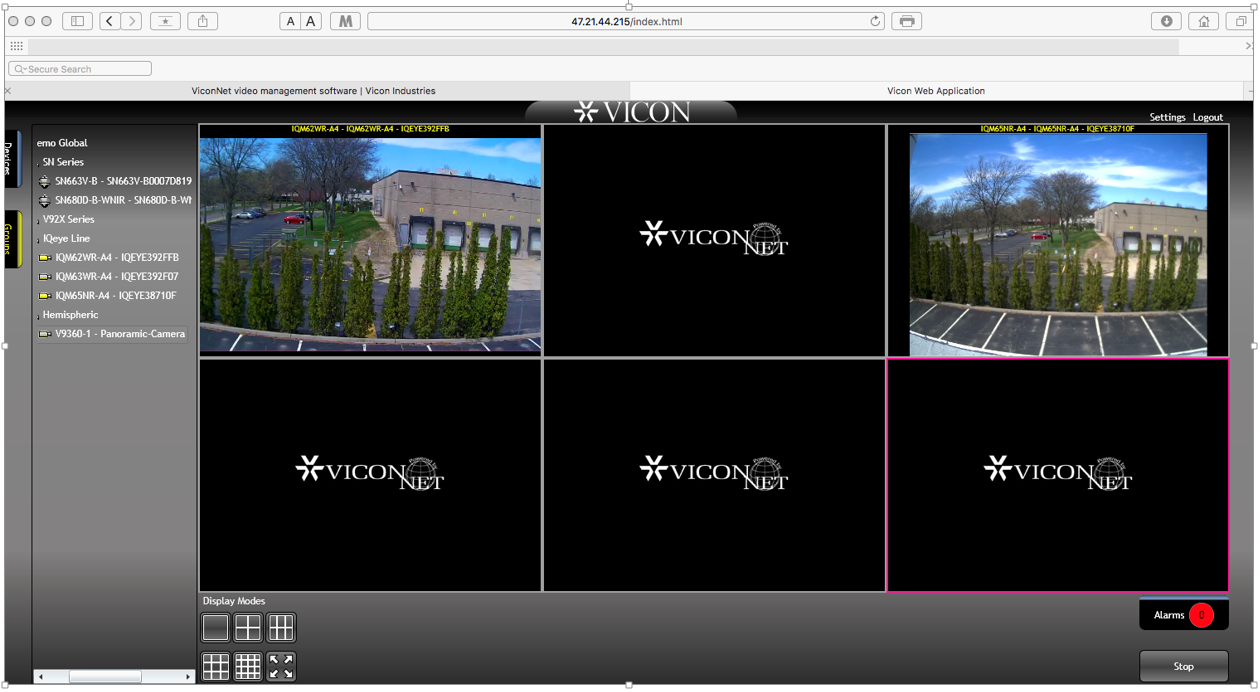This screenshot has width=1260, height=692.
Task: Collapse the IQeye Line tree group
Action: (x=39, y=240)
